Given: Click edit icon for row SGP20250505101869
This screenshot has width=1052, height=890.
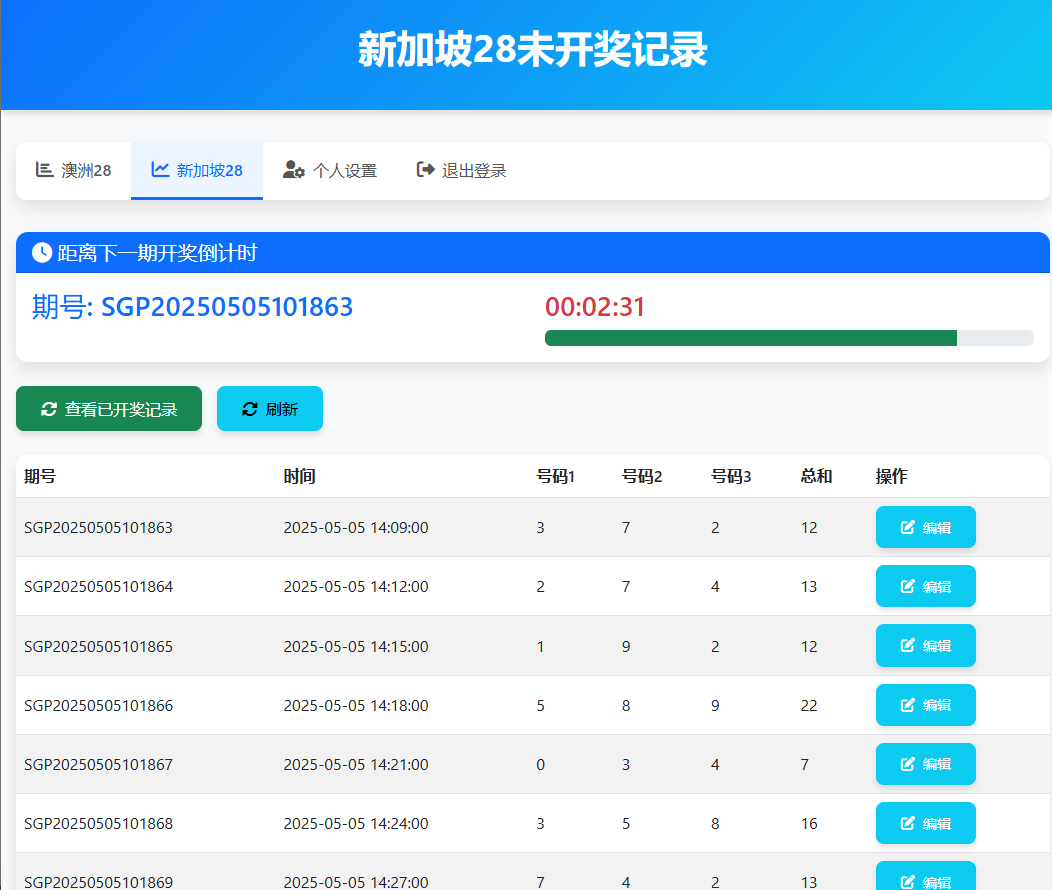Looking at the screenshot, I should tap(908, 882).
